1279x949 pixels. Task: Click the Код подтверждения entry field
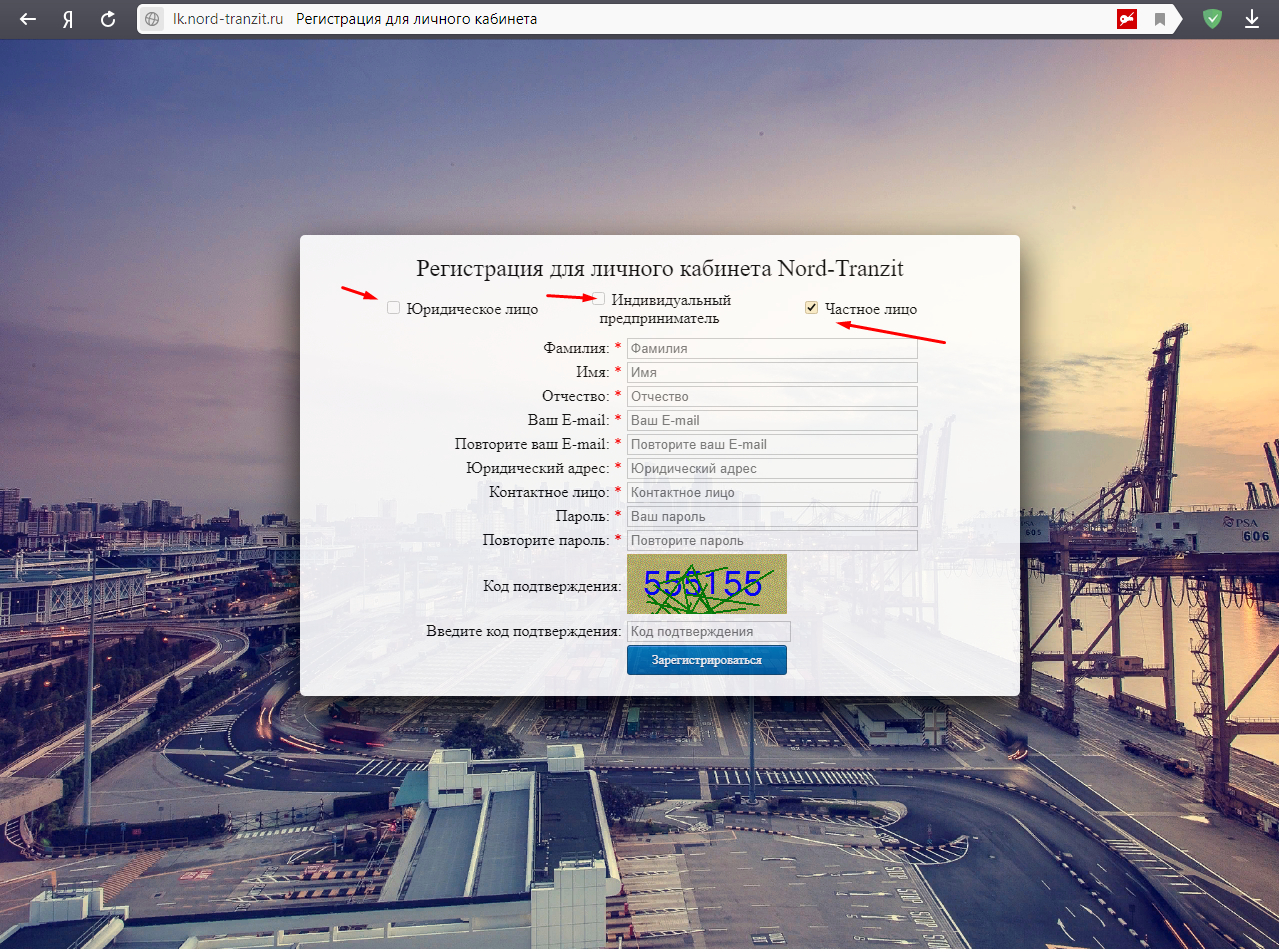708,632
